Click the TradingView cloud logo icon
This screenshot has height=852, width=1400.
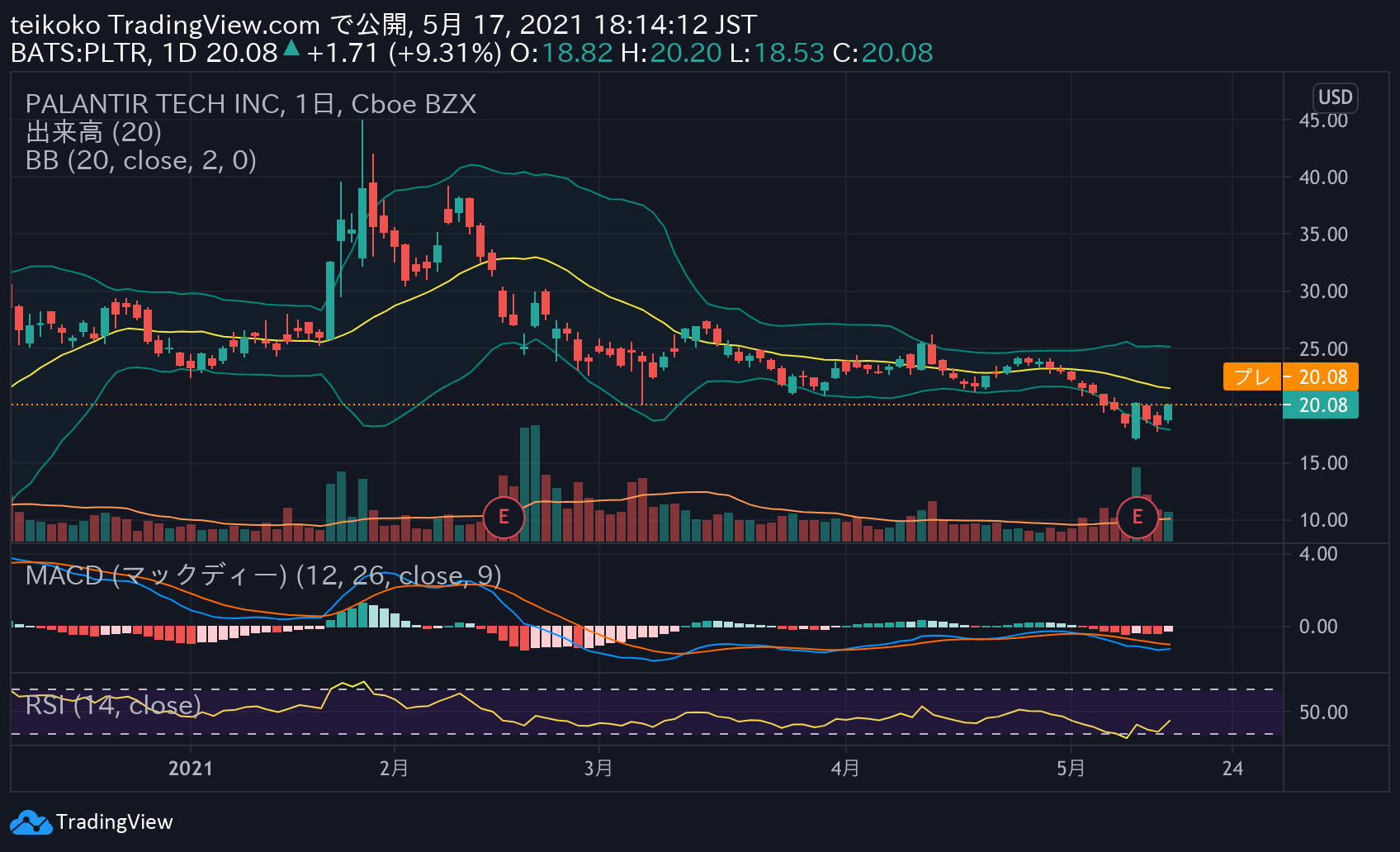tap(31, 822)
